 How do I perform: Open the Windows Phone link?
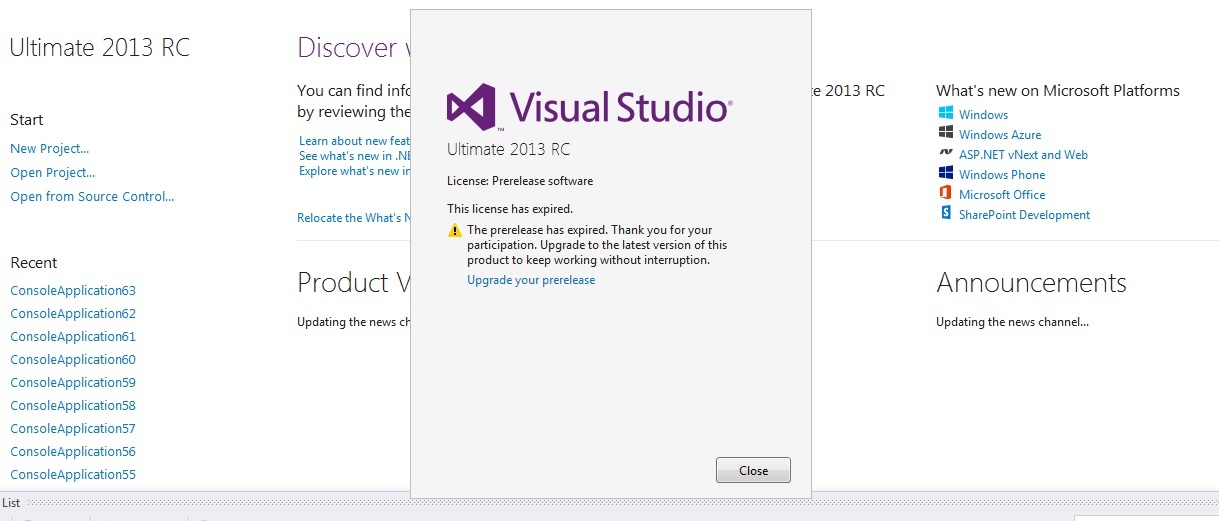tap(1002, 175)
